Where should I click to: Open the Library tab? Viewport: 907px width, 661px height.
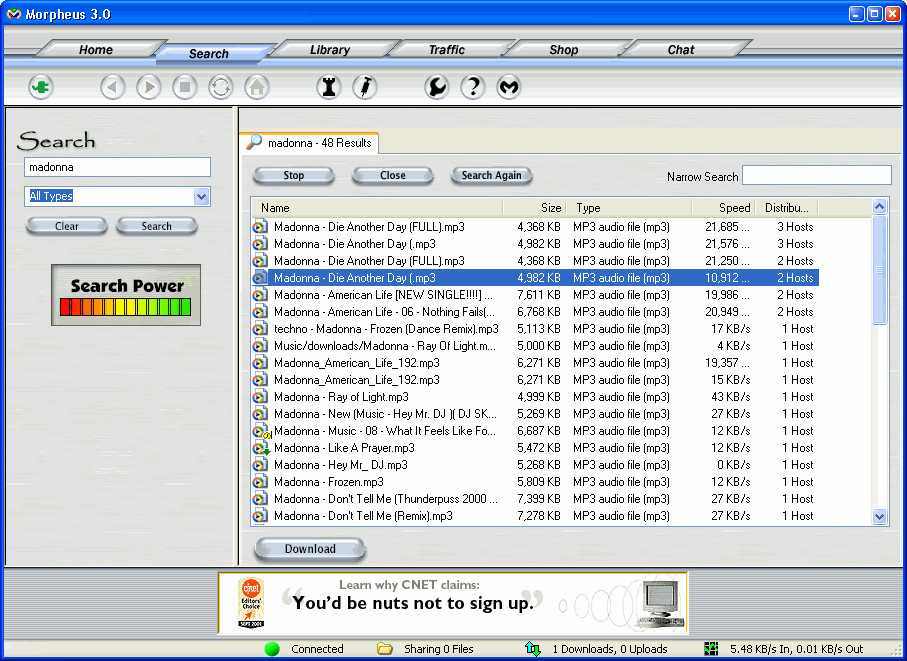pyautogui.click(x=330, y=50)
